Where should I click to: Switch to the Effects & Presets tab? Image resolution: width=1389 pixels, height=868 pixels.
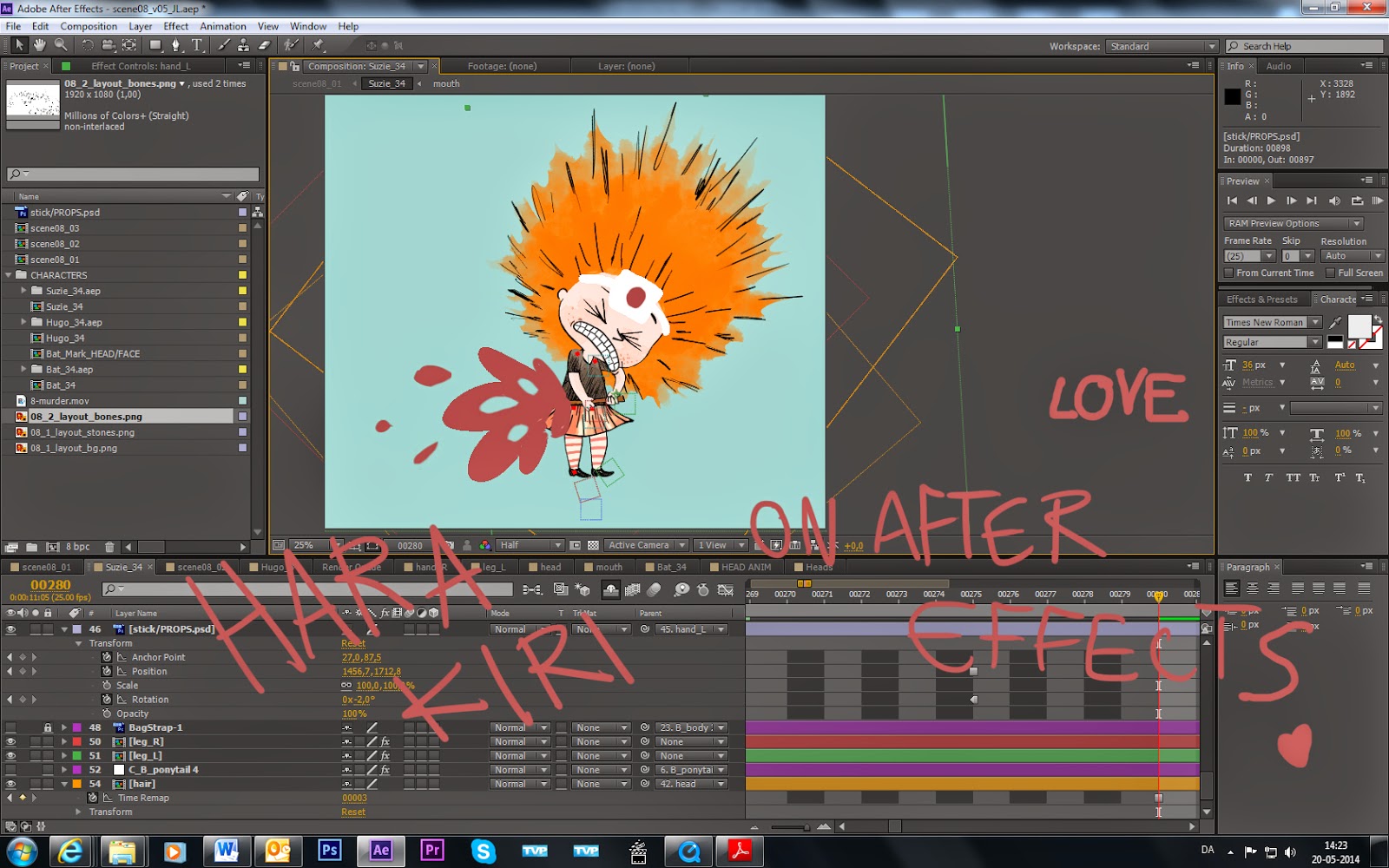(1262, 299)
